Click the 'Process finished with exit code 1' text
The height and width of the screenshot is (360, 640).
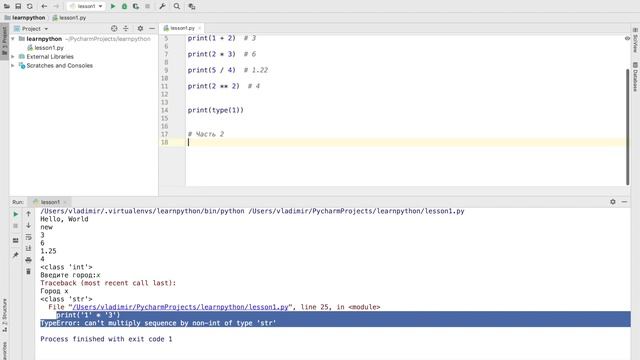click(x=106, y=339)
